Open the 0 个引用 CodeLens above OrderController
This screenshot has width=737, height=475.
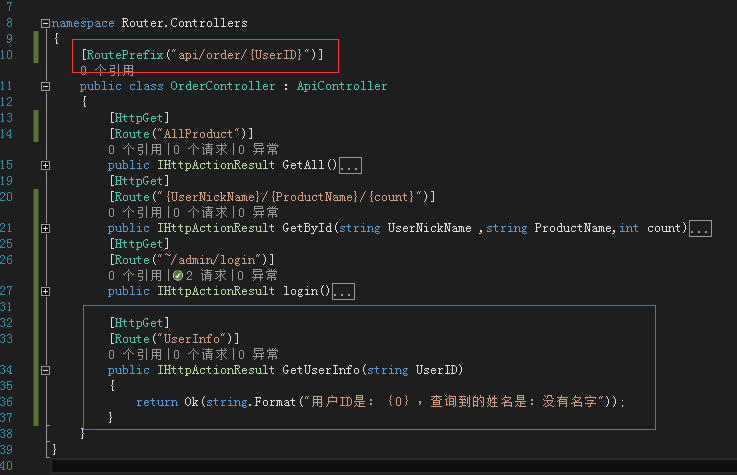107,70
